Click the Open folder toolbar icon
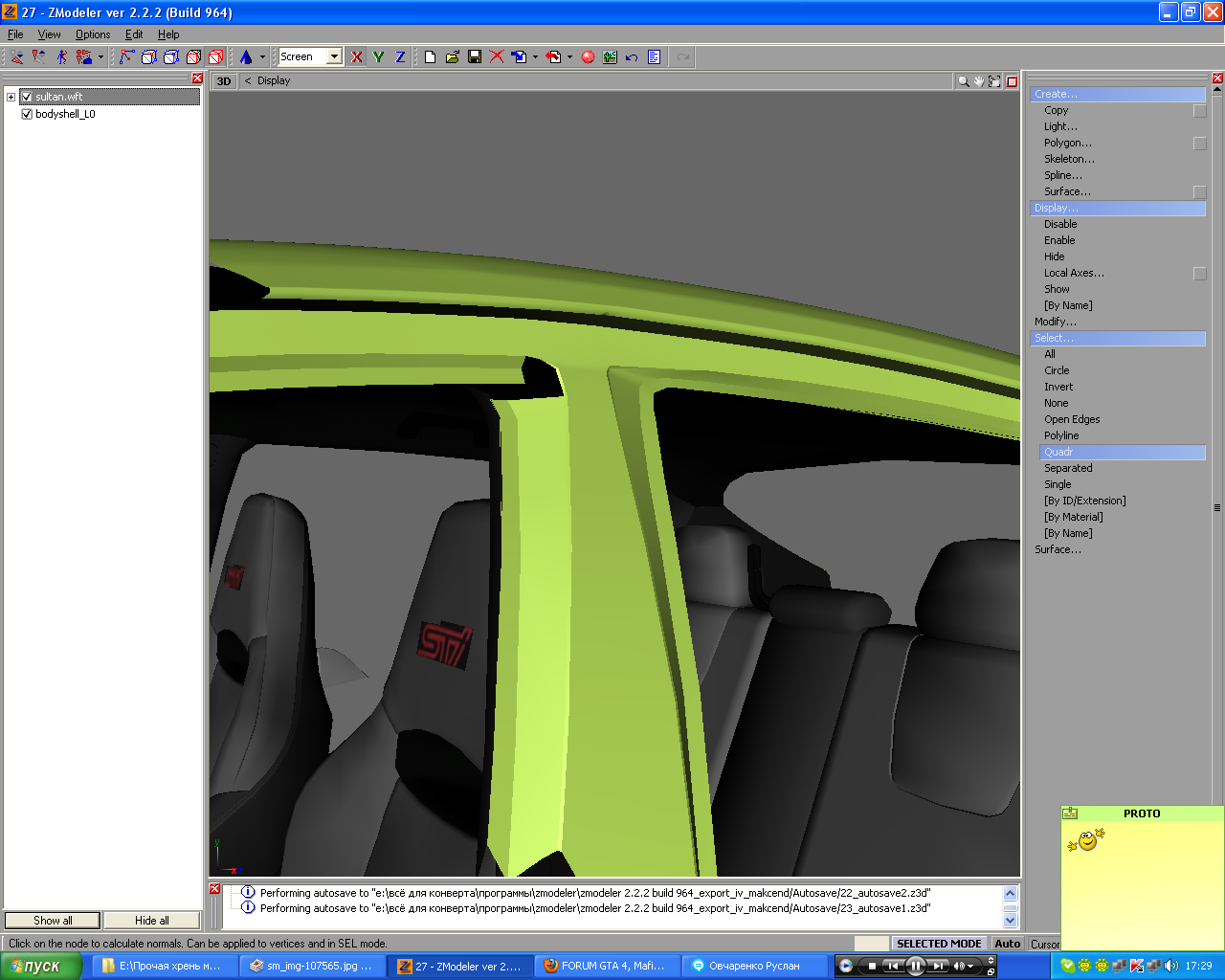 tap(453, 57)
